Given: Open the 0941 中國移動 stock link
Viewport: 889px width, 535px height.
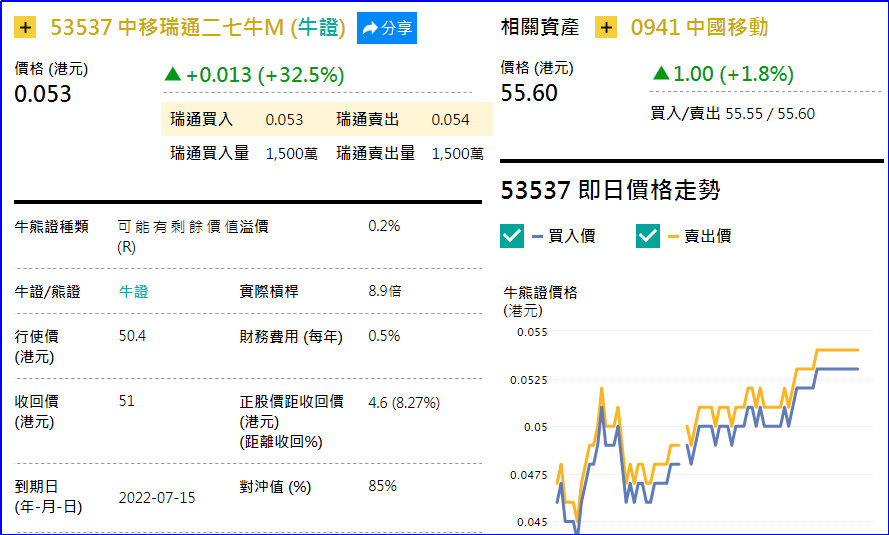Looking at the screenshot, I should click(699, 28).
